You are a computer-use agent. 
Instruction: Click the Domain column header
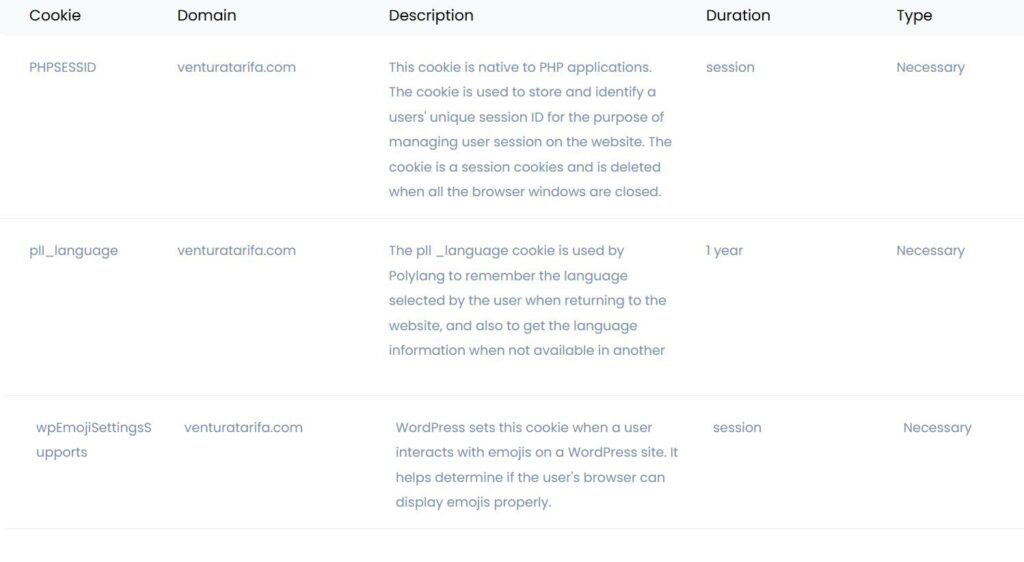point(206,15)
